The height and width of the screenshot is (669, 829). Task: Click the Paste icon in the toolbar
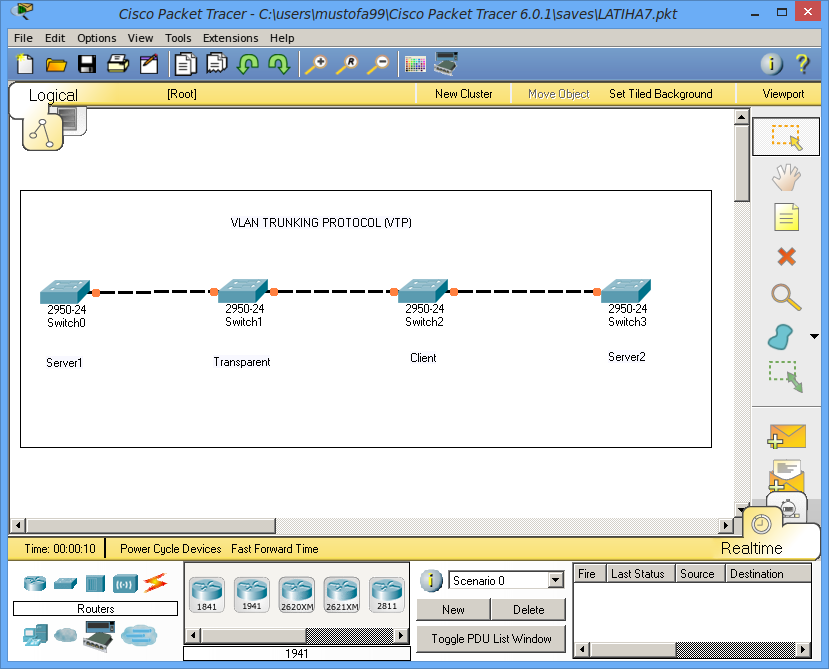point(217,64)
